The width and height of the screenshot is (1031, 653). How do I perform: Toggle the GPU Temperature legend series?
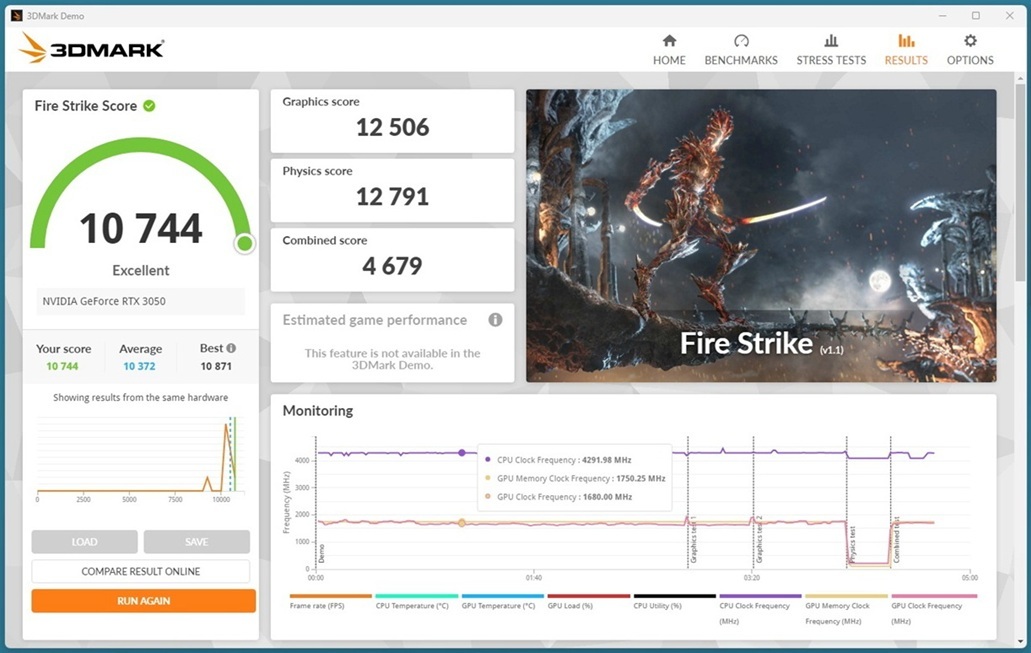point(498,606)
